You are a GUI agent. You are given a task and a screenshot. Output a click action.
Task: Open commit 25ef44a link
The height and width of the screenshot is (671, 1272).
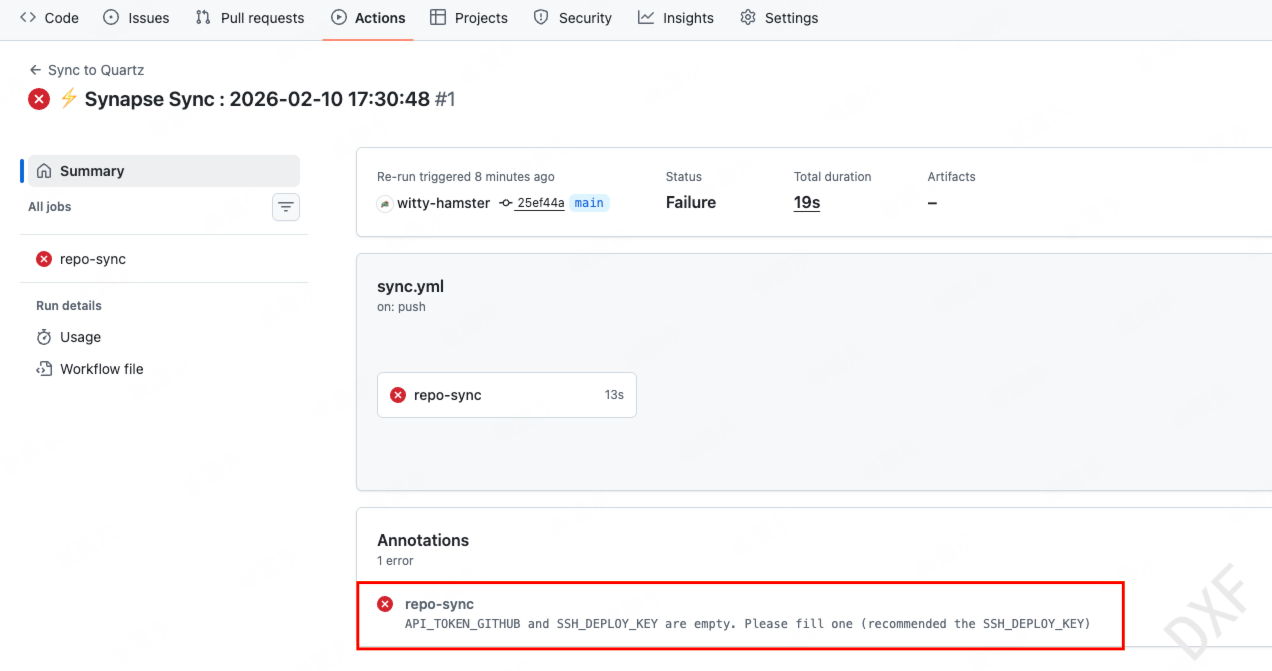(540, 203)
